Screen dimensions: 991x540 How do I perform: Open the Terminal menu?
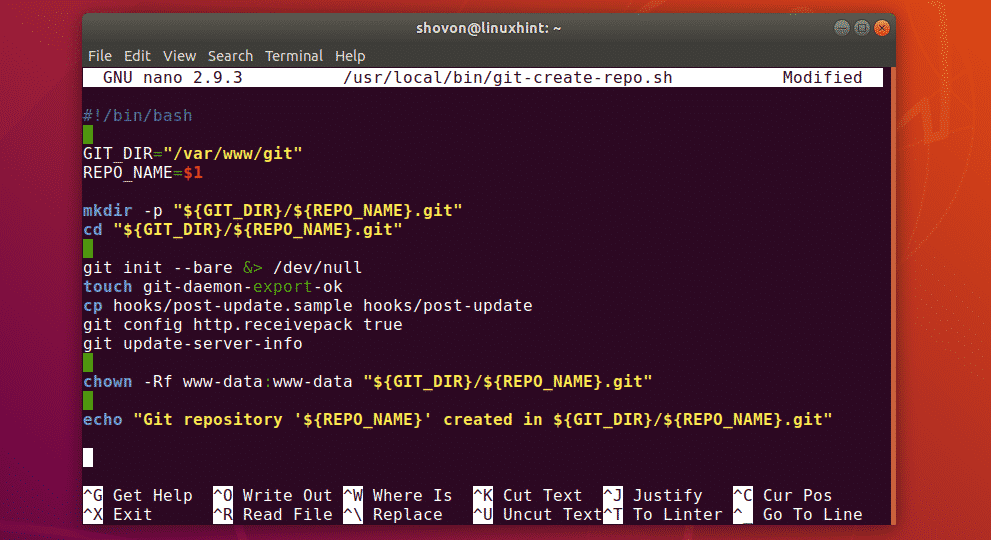tap(294, 56)
